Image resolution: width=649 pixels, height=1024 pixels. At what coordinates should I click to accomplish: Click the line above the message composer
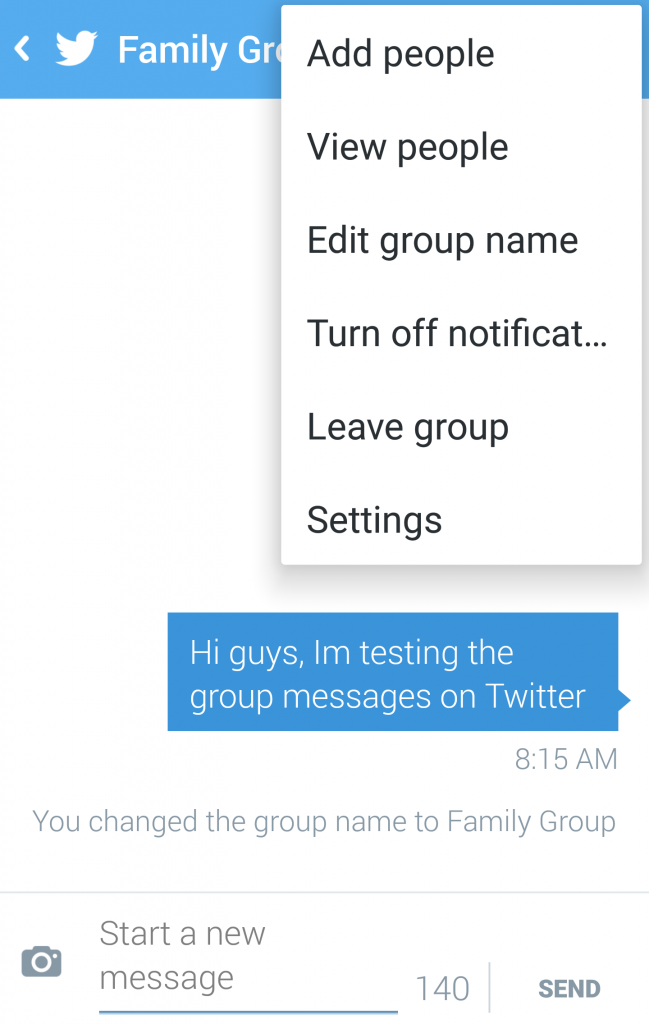pos(324,892)
